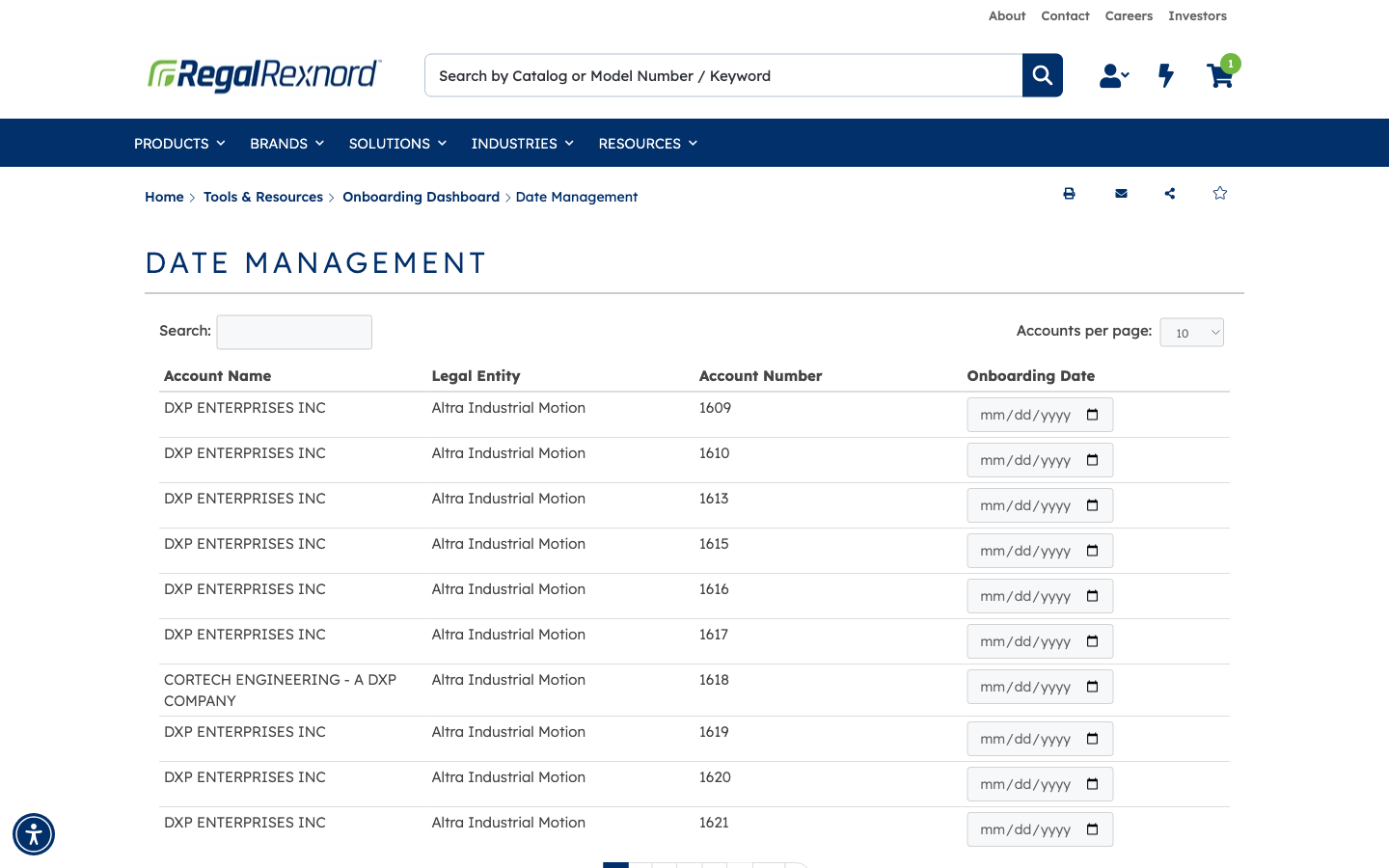Viewport: 1389px width, 868px height.
Task: Focus the table Search input field
Action: coord(294,332)
